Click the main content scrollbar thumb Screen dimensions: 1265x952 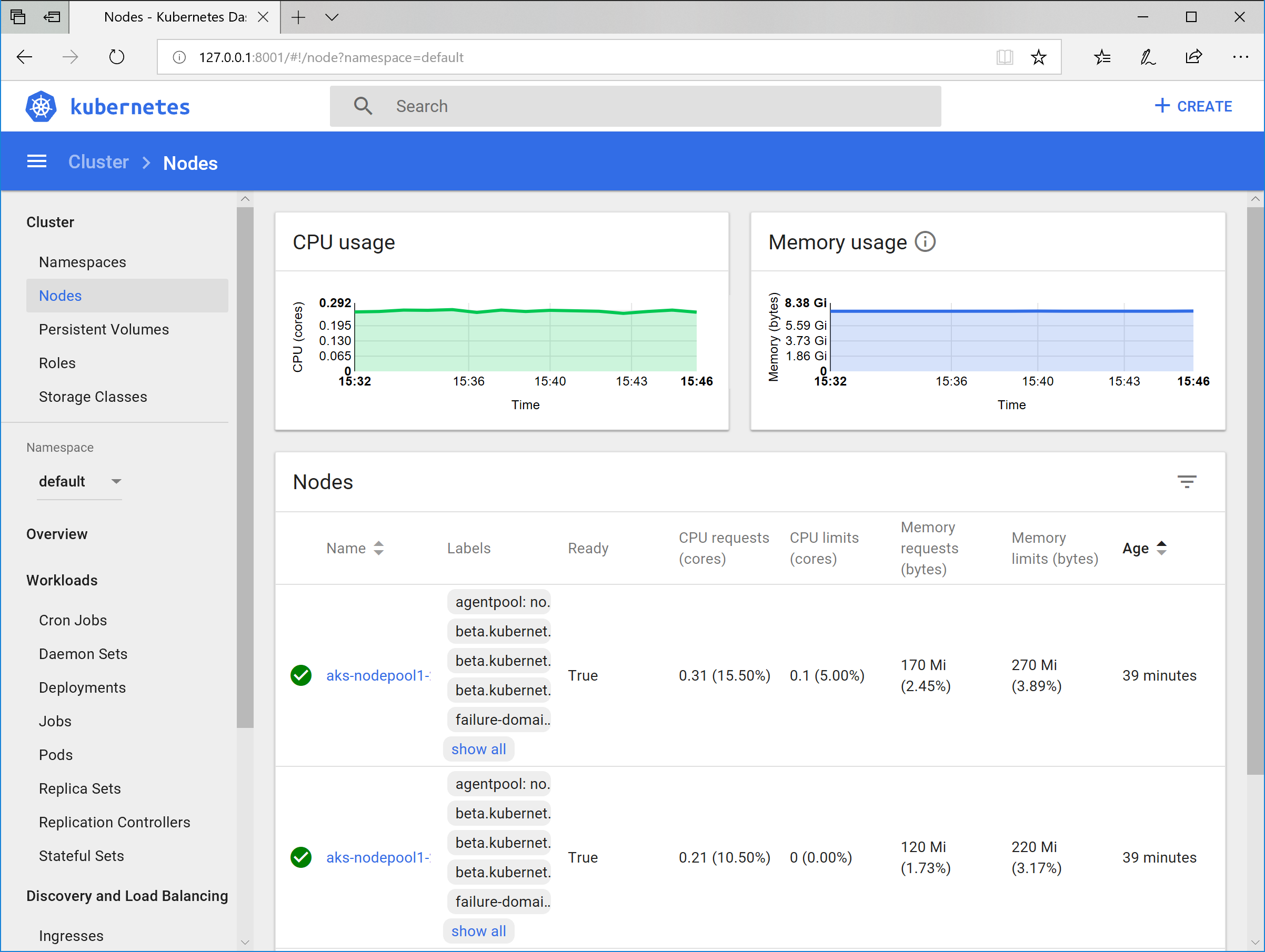(x=1256, y=491)
